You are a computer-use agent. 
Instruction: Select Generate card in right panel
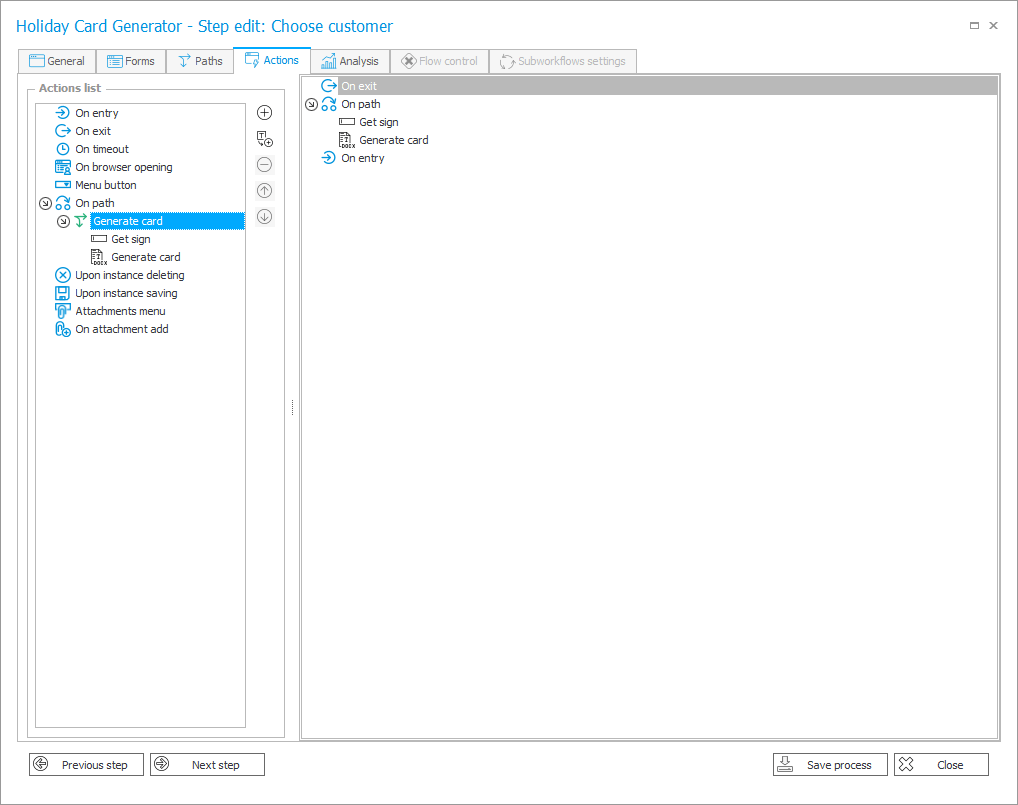(393, 140)
